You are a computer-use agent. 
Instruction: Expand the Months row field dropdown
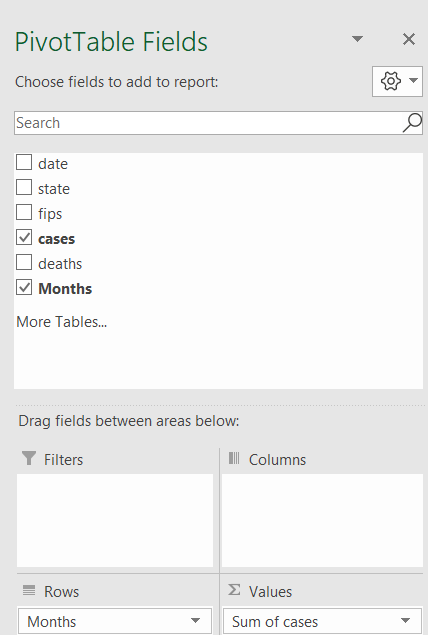click(x=196, y=621)
